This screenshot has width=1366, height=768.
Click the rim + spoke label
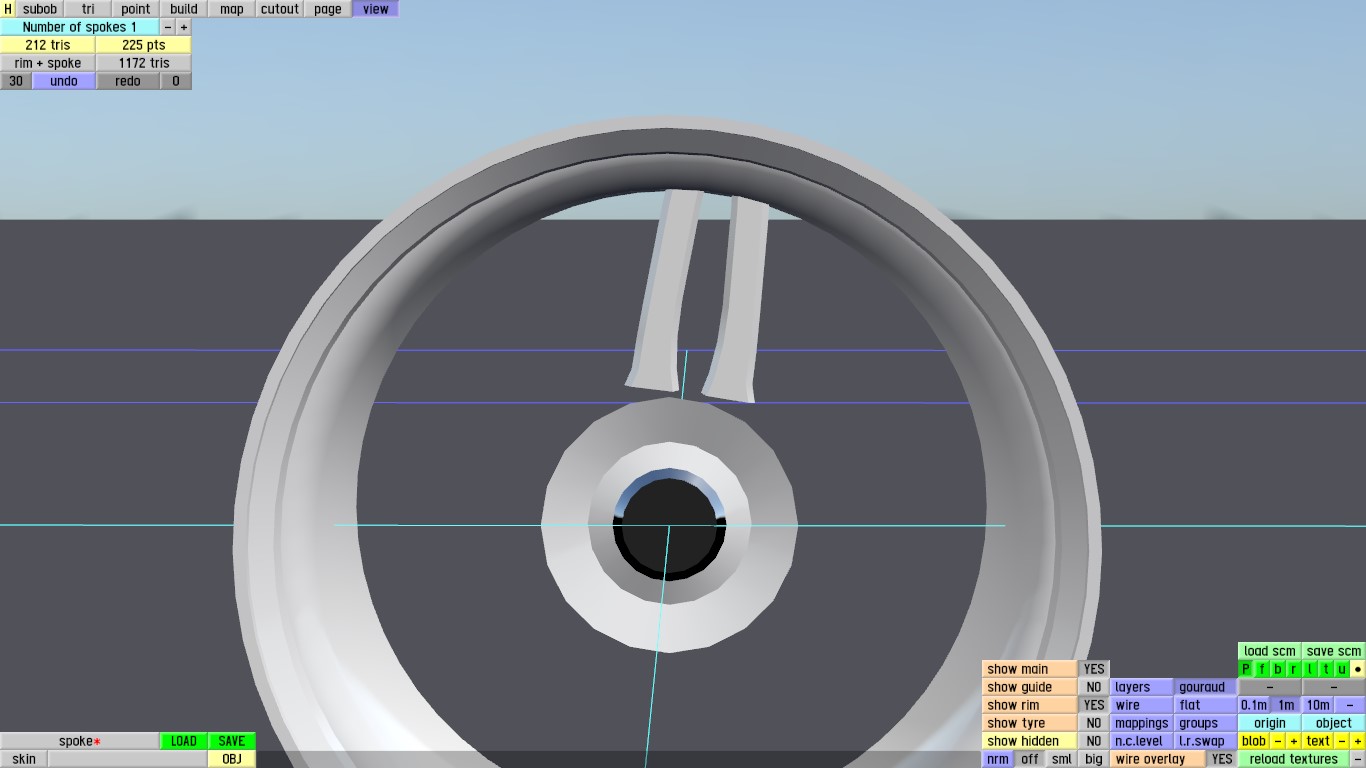[x=48, y=63]
